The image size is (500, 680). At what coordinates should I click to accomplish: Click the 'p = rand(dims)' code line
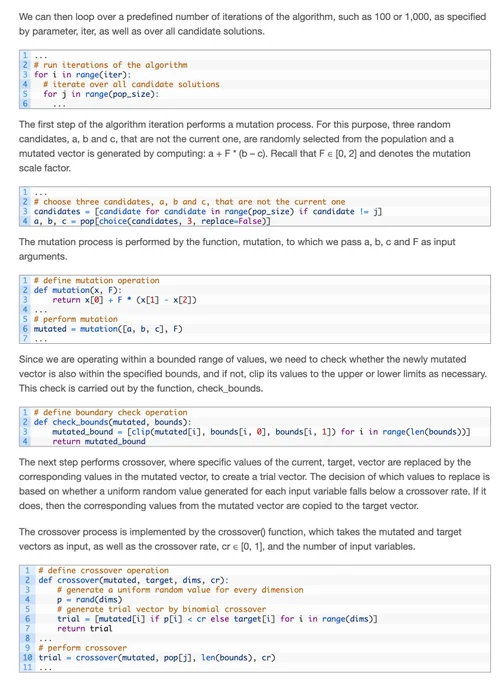(x=89, y=600)
